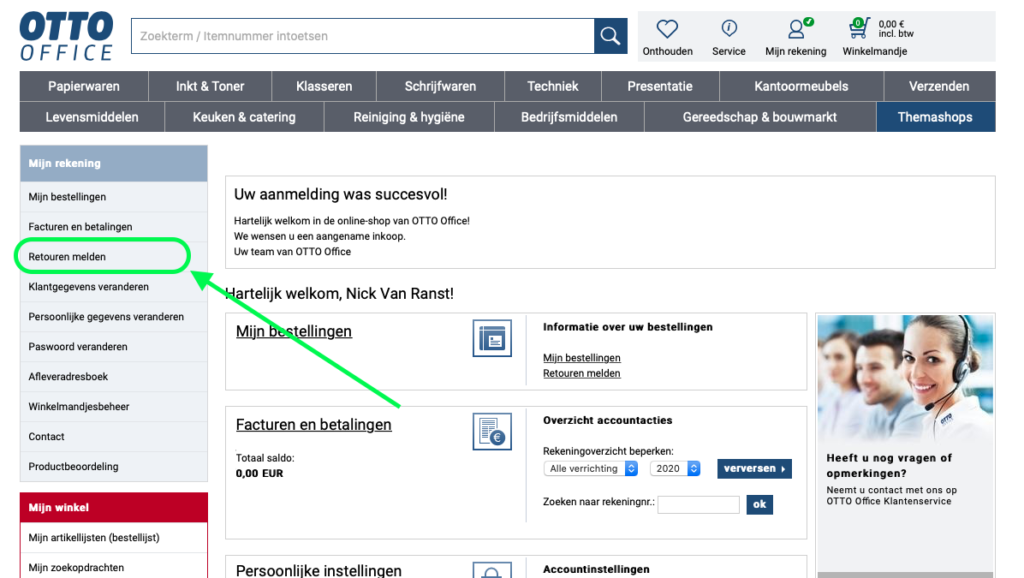Click the Facturen en betalingen heading link
1024x578 pixels.
313,425
